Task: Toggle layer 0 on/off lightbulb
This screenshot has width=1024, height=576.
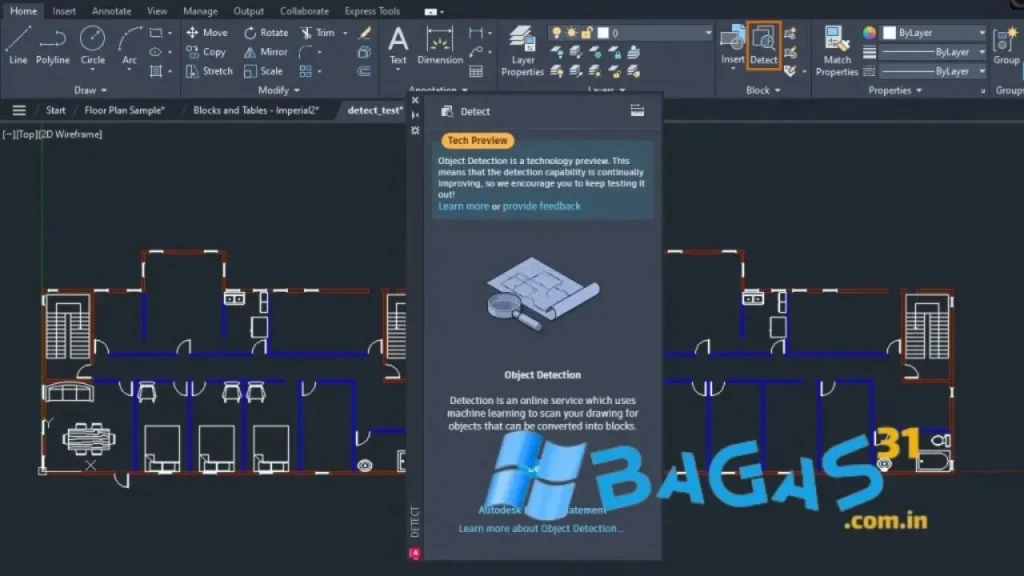Action: pos(556,33)
